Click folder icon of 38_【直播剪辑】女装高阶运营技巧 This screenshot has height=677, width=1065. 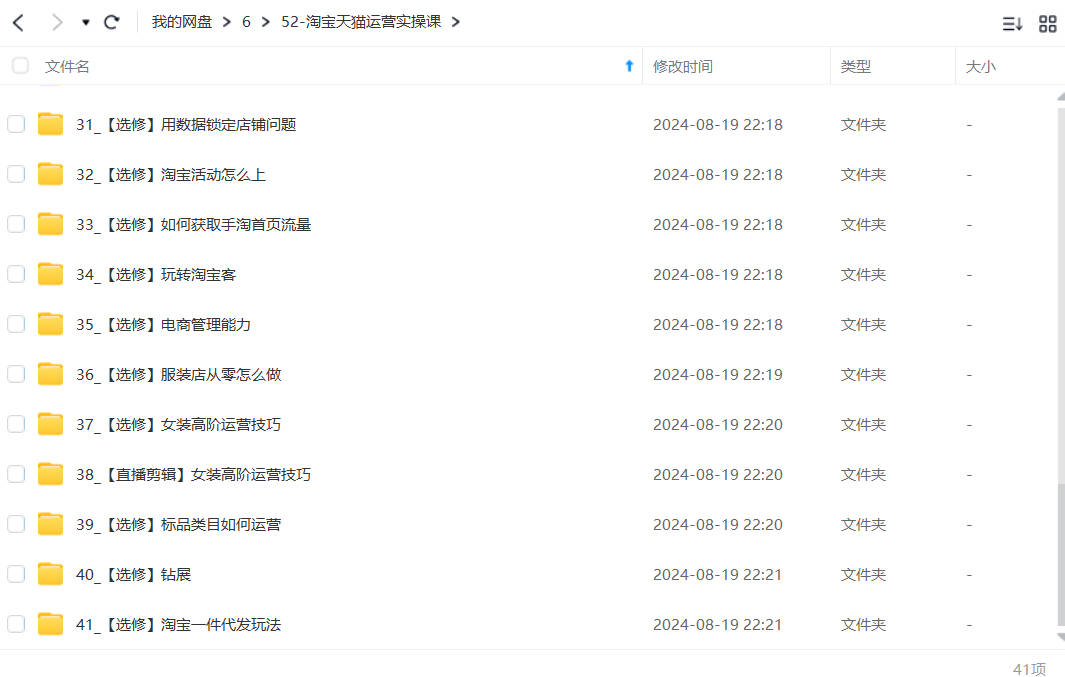(x=50, y=474)
